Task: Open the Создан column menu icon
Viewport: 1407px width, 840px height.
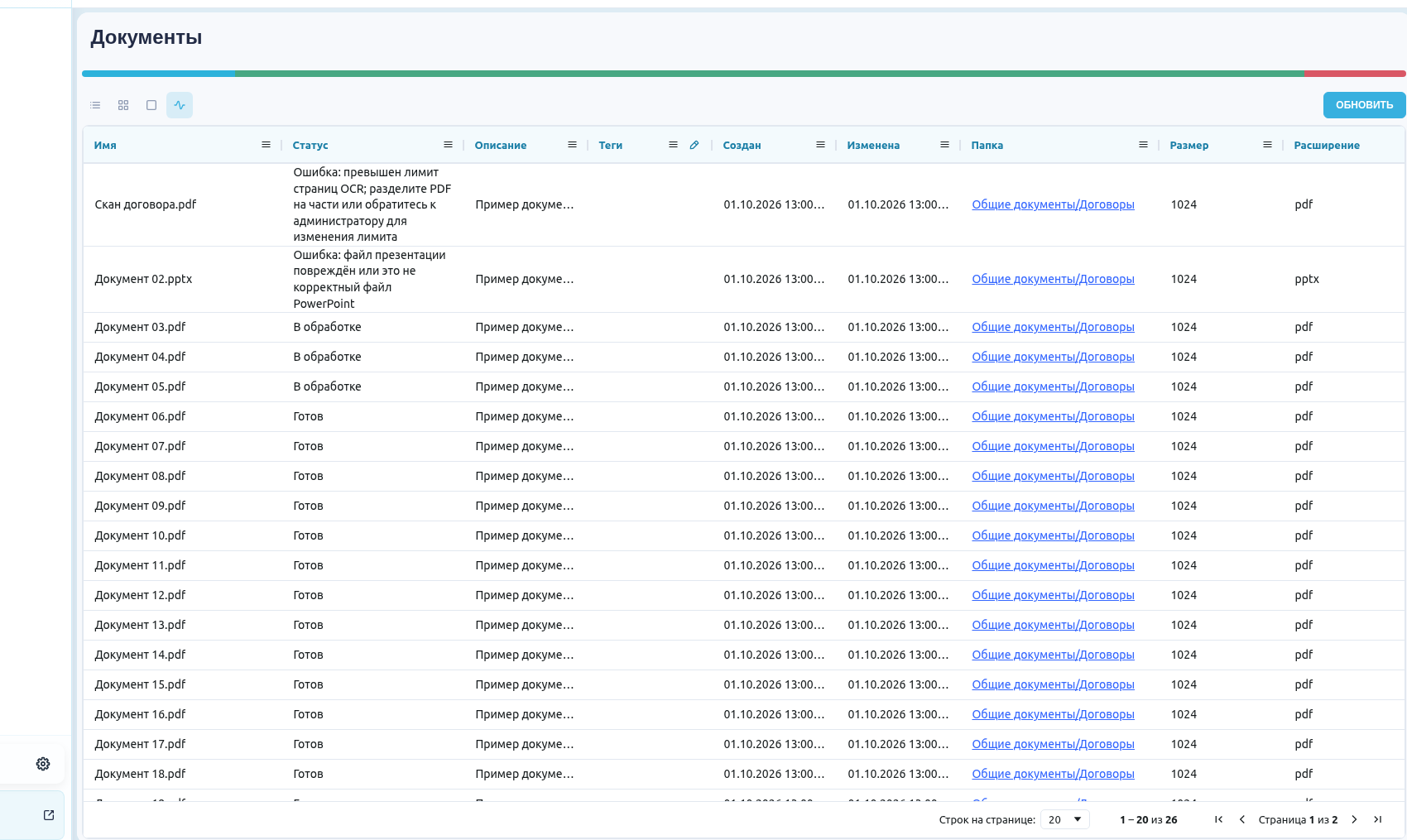Action: point(820,145)
